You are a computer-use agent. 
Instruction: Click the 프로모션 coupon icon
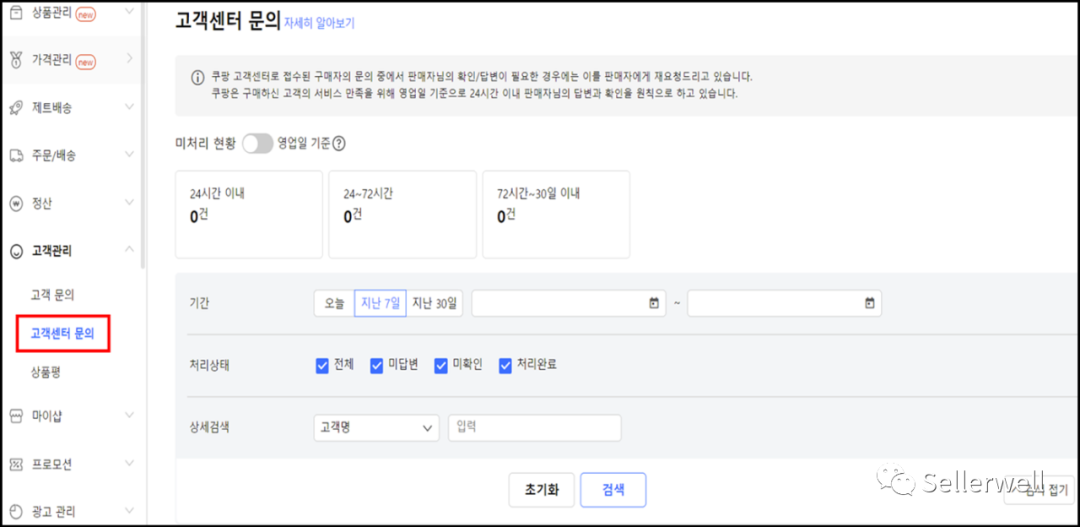(16, 464)
